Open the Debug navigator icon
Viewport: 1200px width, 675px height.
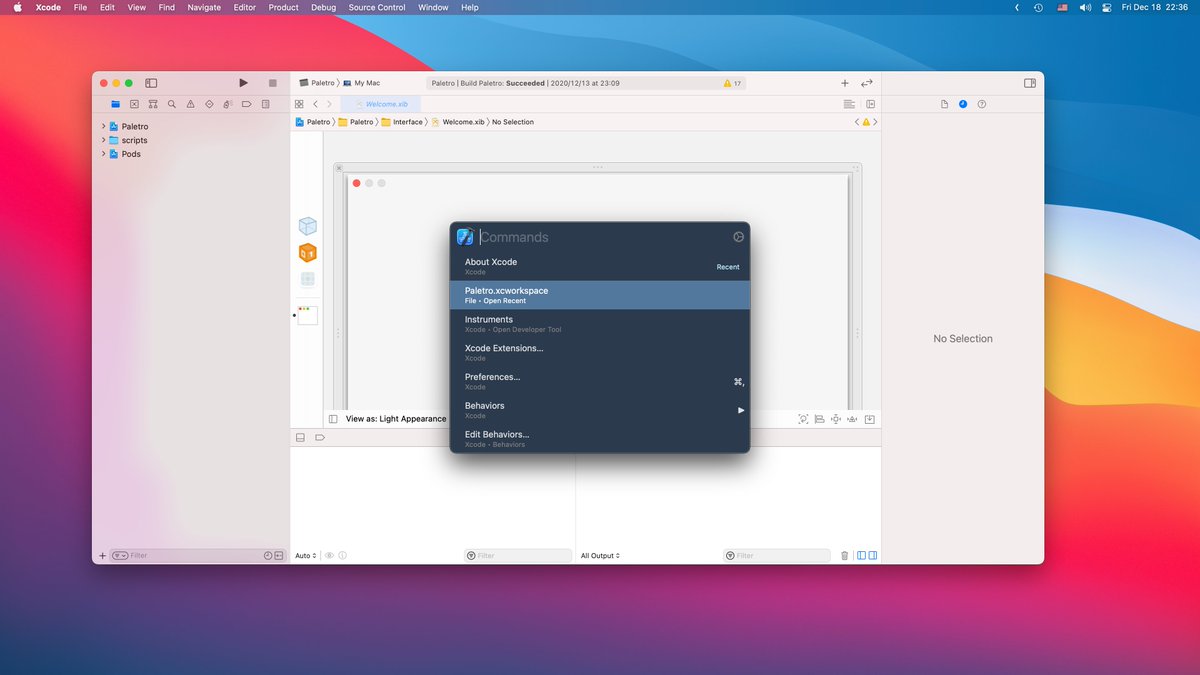coord(228,104)
